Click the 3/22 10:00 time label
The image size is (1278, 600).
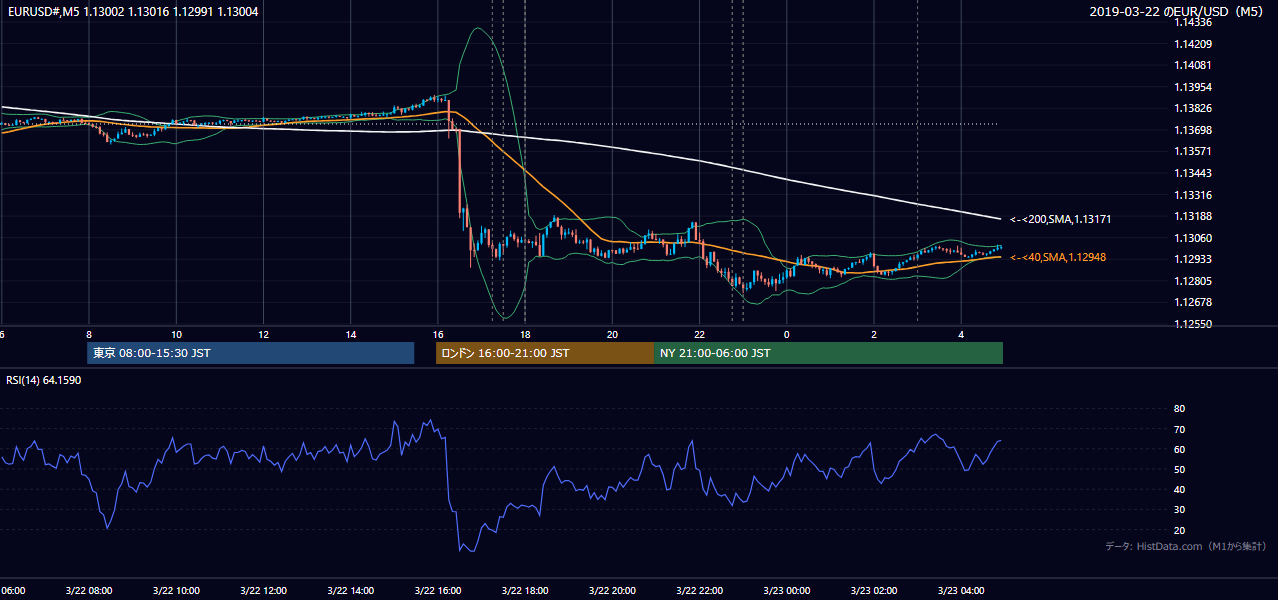176,590
